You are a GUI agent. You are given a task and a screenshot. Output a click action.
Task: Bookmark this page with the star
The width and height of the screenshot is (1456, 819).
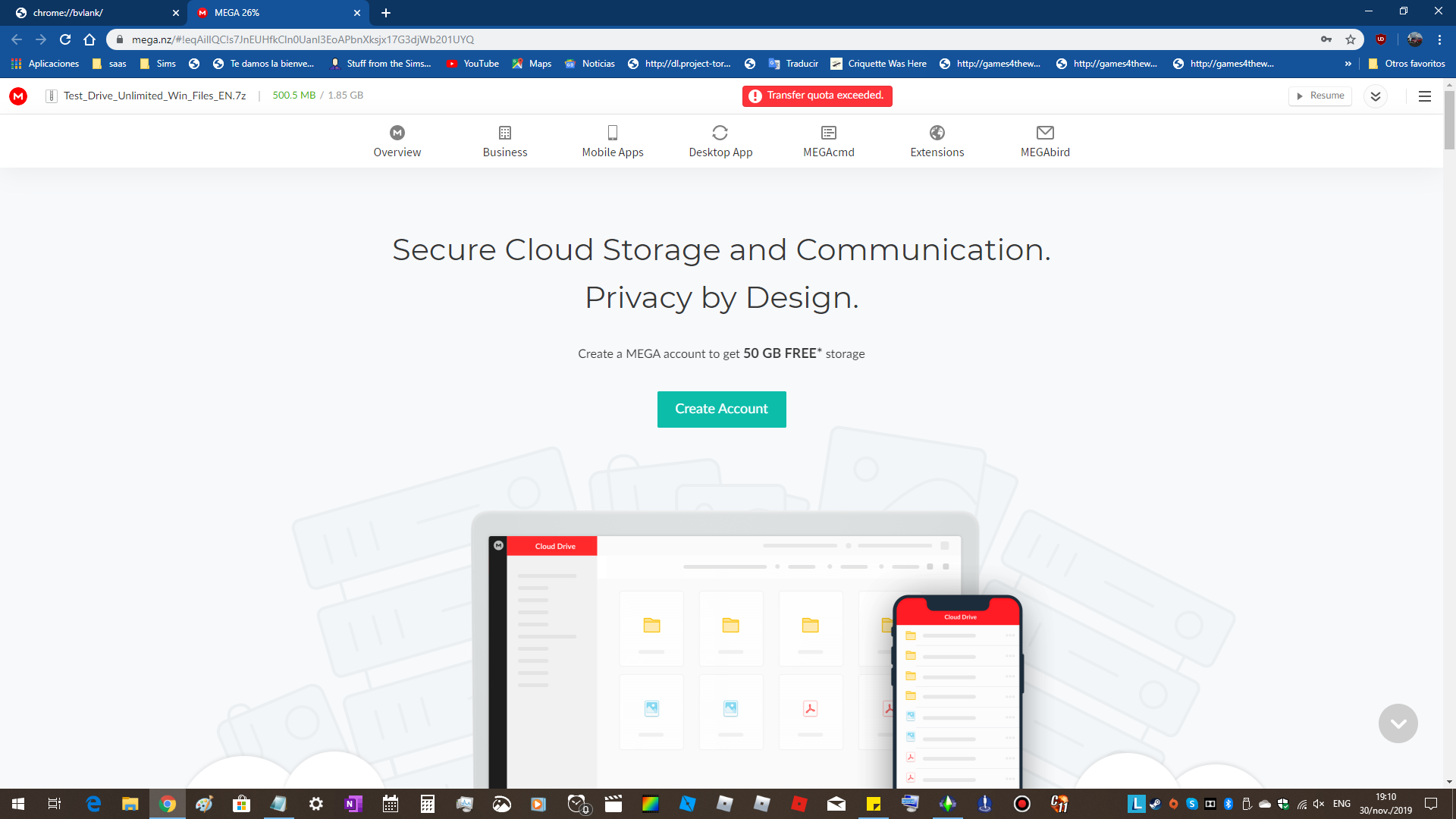(x=1351, y=39)
